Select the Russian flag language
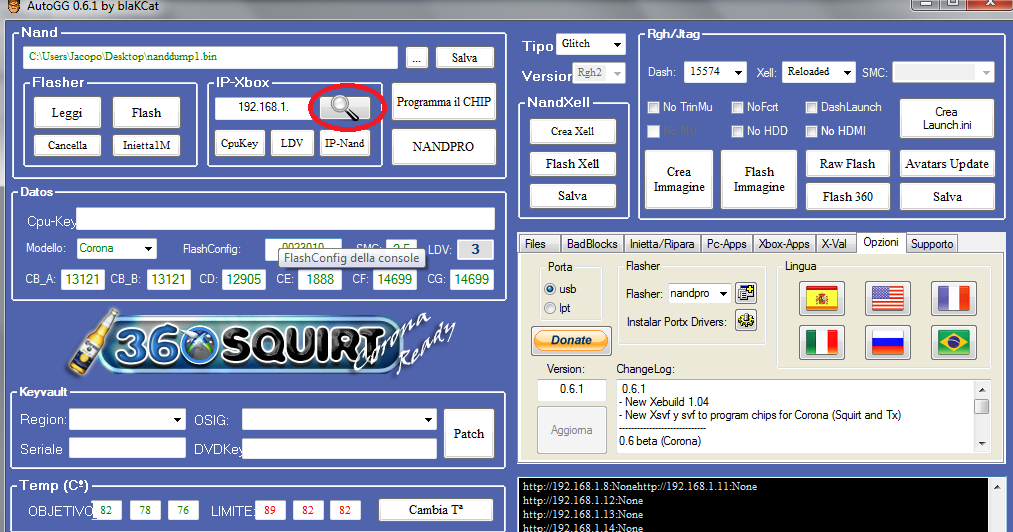The width and height of the screenshot is (1013, 532). coord(888,342)
